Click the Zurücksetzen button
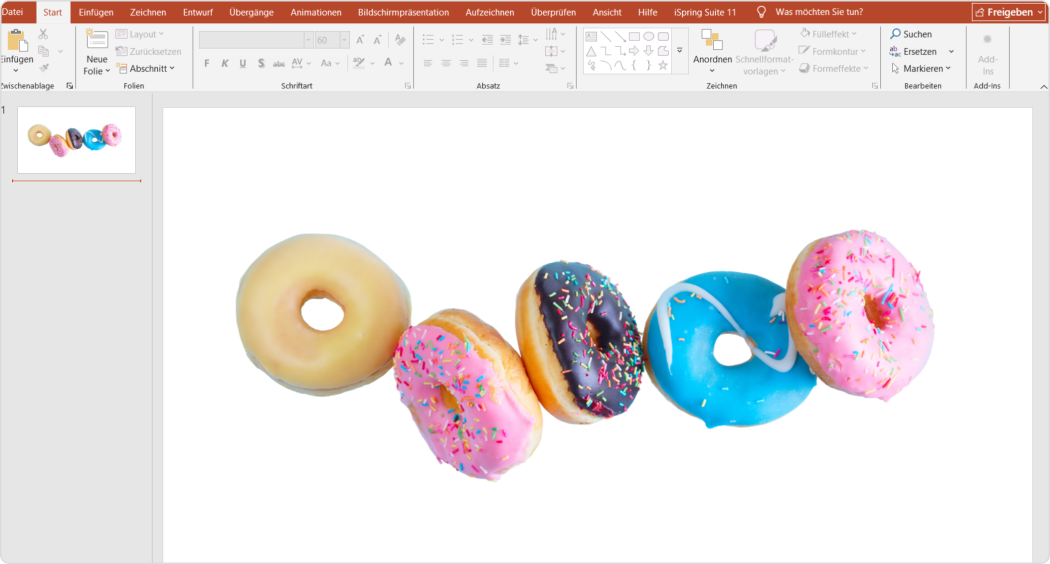The height and width of the screenshot is (564, 1050). point(148,52)
